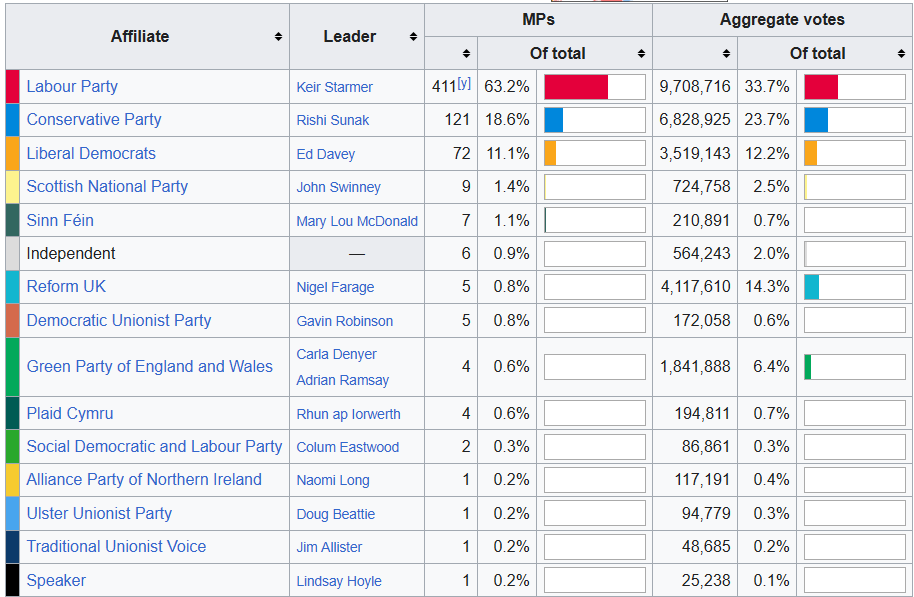Select Liberal Democrats' 72 MPs cell
Screen dimensions: 914x597
pyautogui.click(x=451, y=153)
